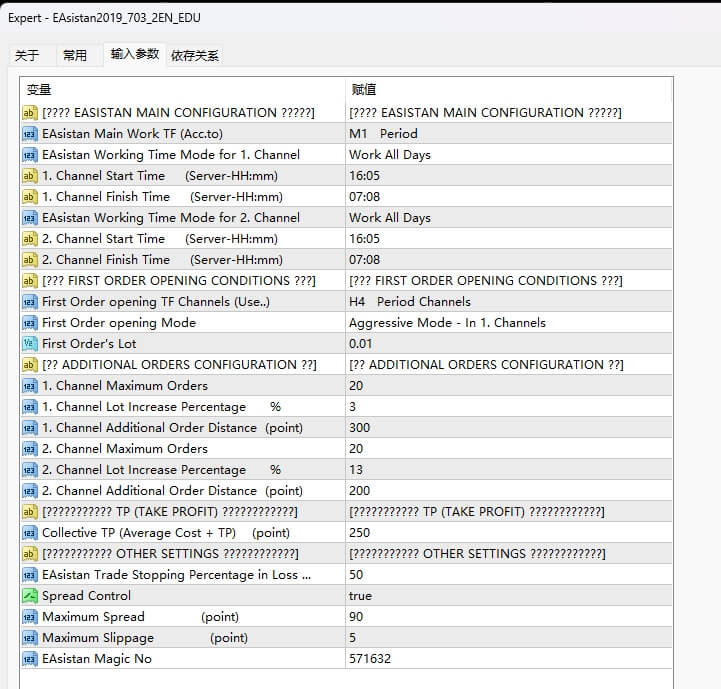Screen dimensions: 721x689
Task: Click the icon beside Maximum Spread
Action: point(29,617)
